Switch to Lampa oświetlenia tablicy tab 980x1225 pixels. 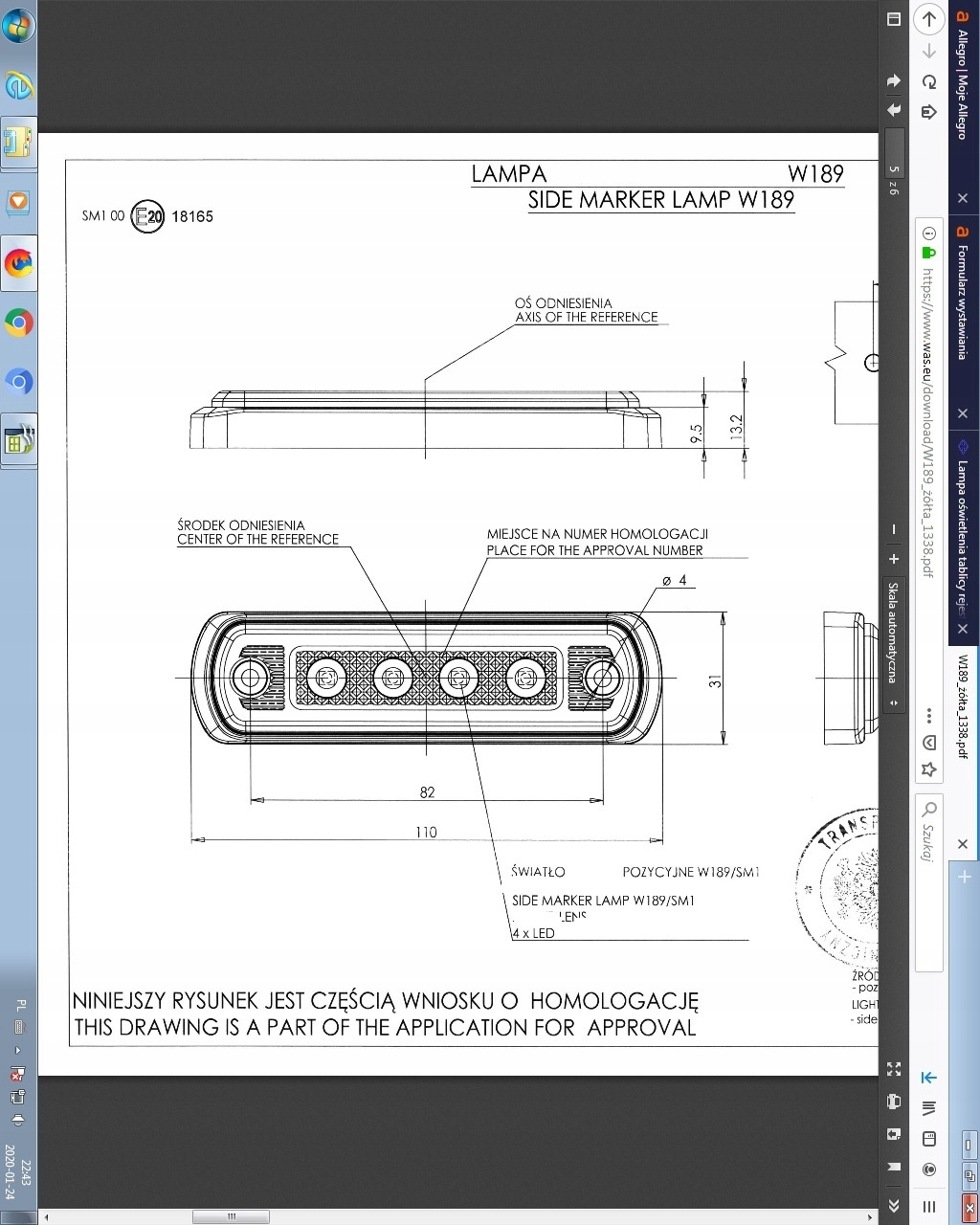point(964,540)
